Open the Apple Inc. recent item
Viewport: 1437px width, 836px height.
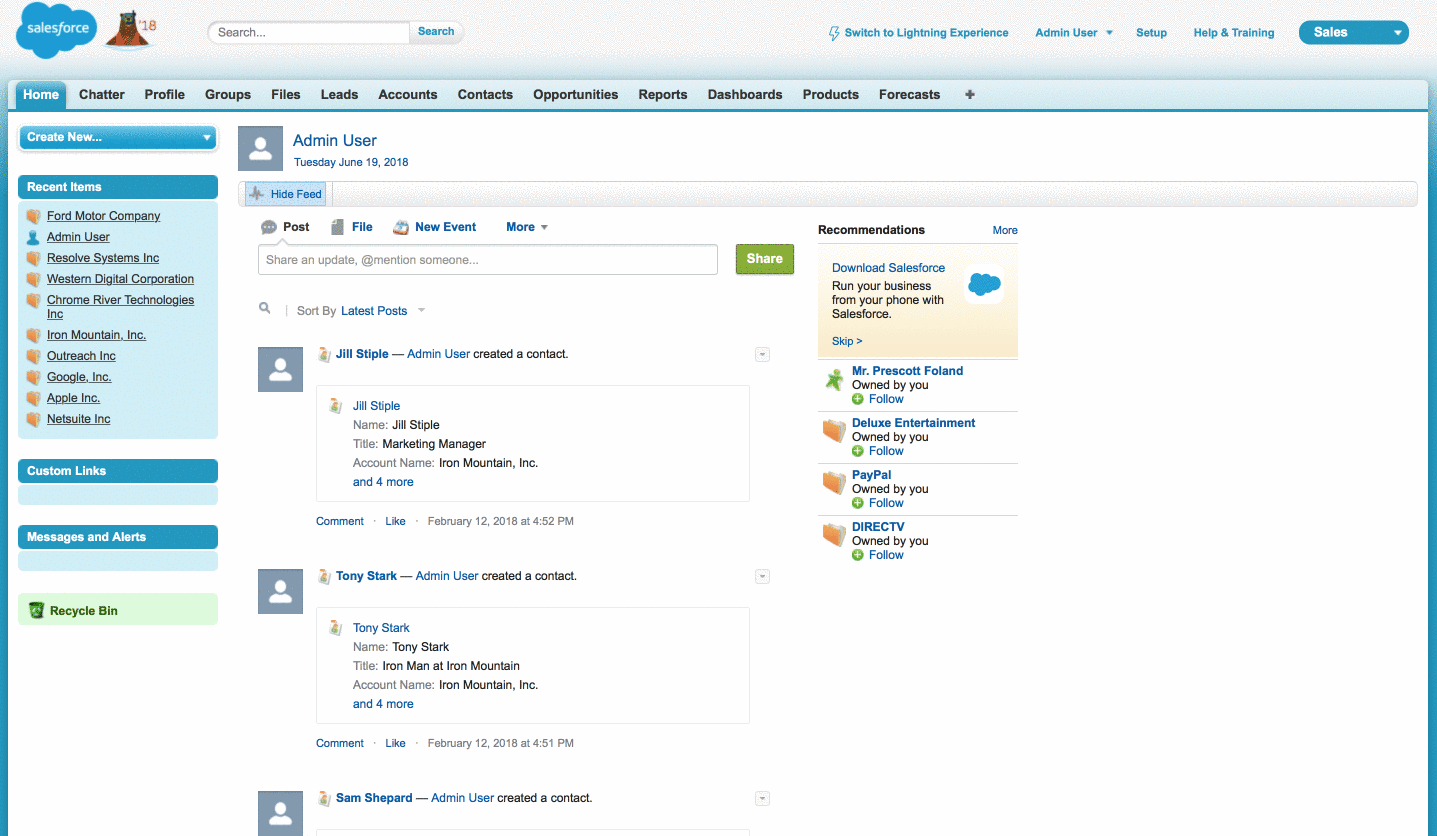click(74, 398)
